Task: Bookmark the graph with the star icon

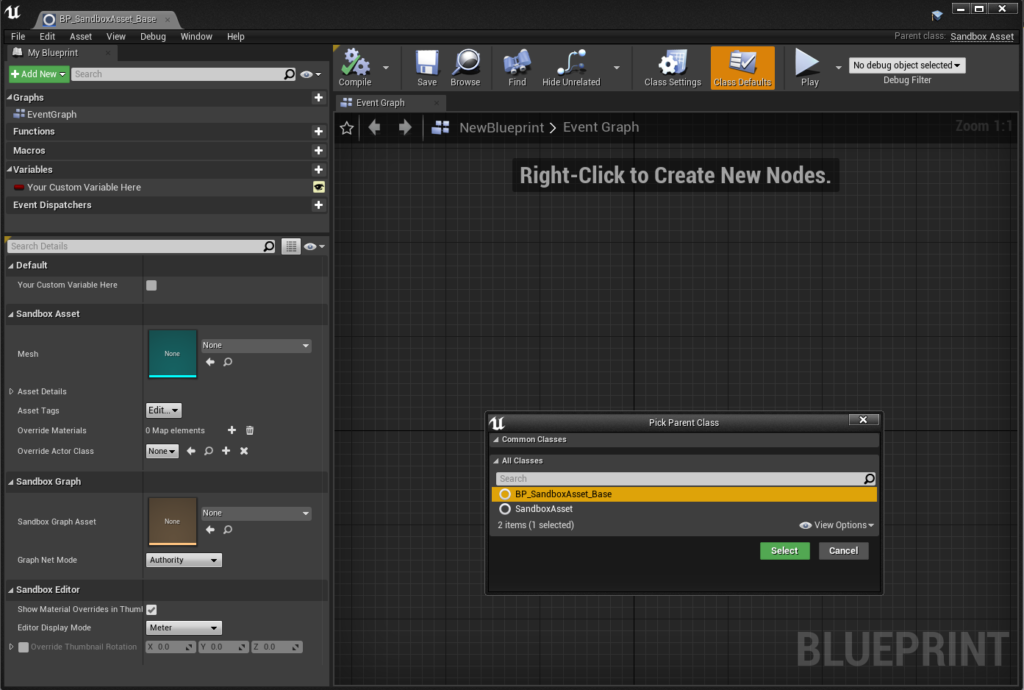Action: pyautogui.click(x=347, y=128)
